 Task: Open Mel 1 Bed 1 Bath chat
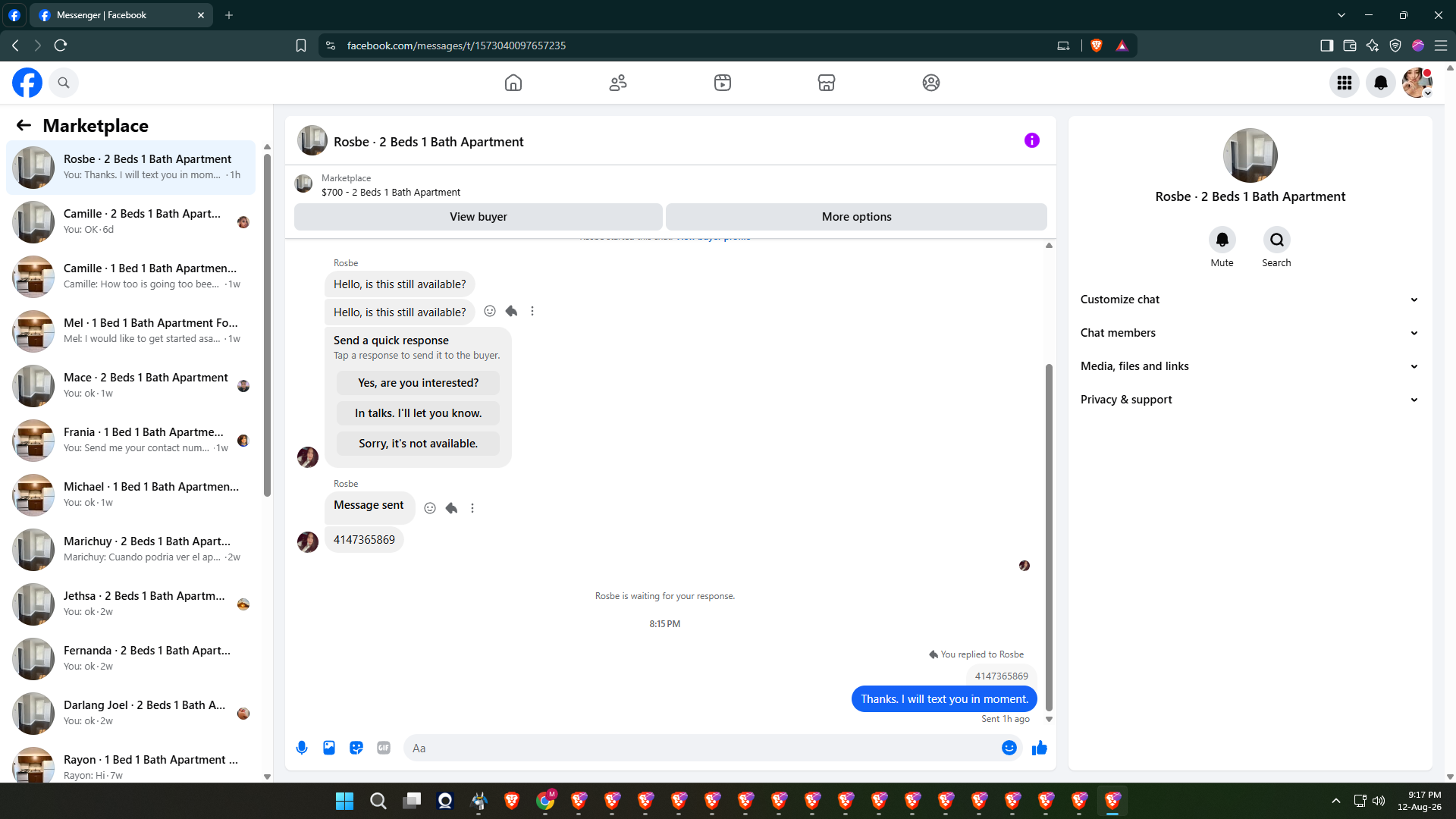tap(131, 331)
